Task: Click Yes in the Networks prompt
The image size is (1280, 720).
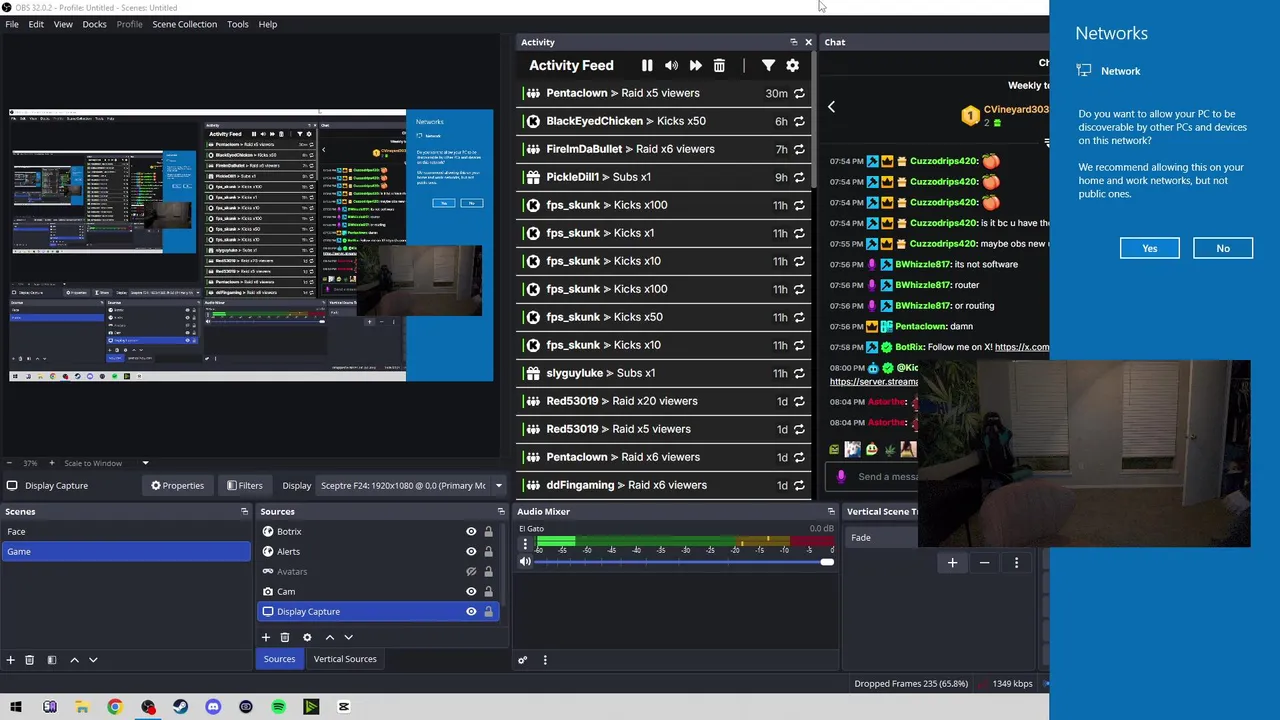Action: pos(1150,248)
